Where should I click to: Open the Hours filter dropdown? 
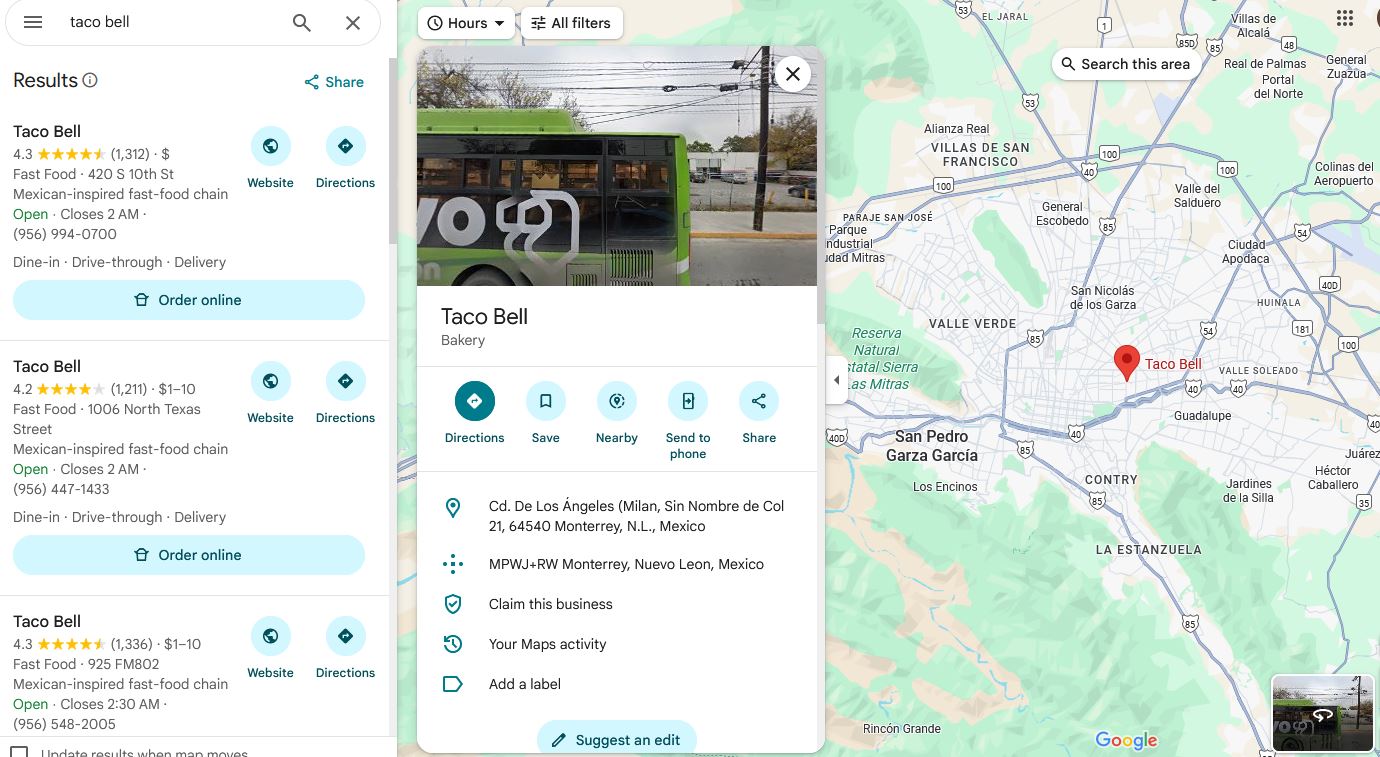[x=467, y=23]
